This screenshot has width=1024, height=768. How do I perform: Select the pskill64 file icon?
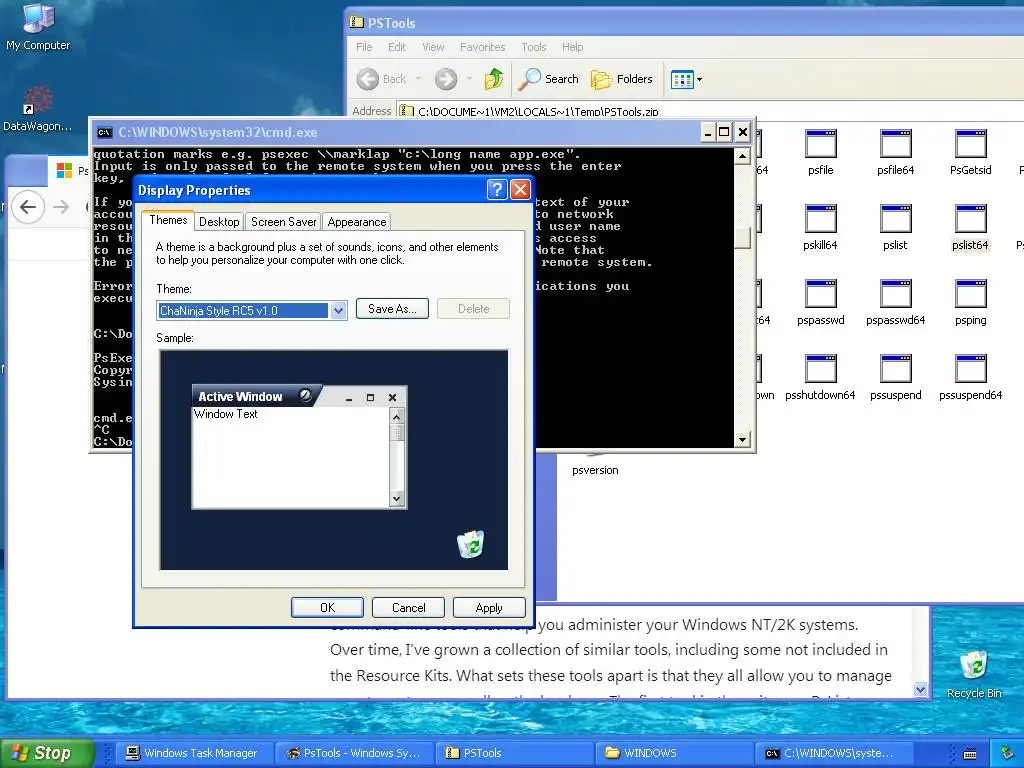[x=820, y=227]
